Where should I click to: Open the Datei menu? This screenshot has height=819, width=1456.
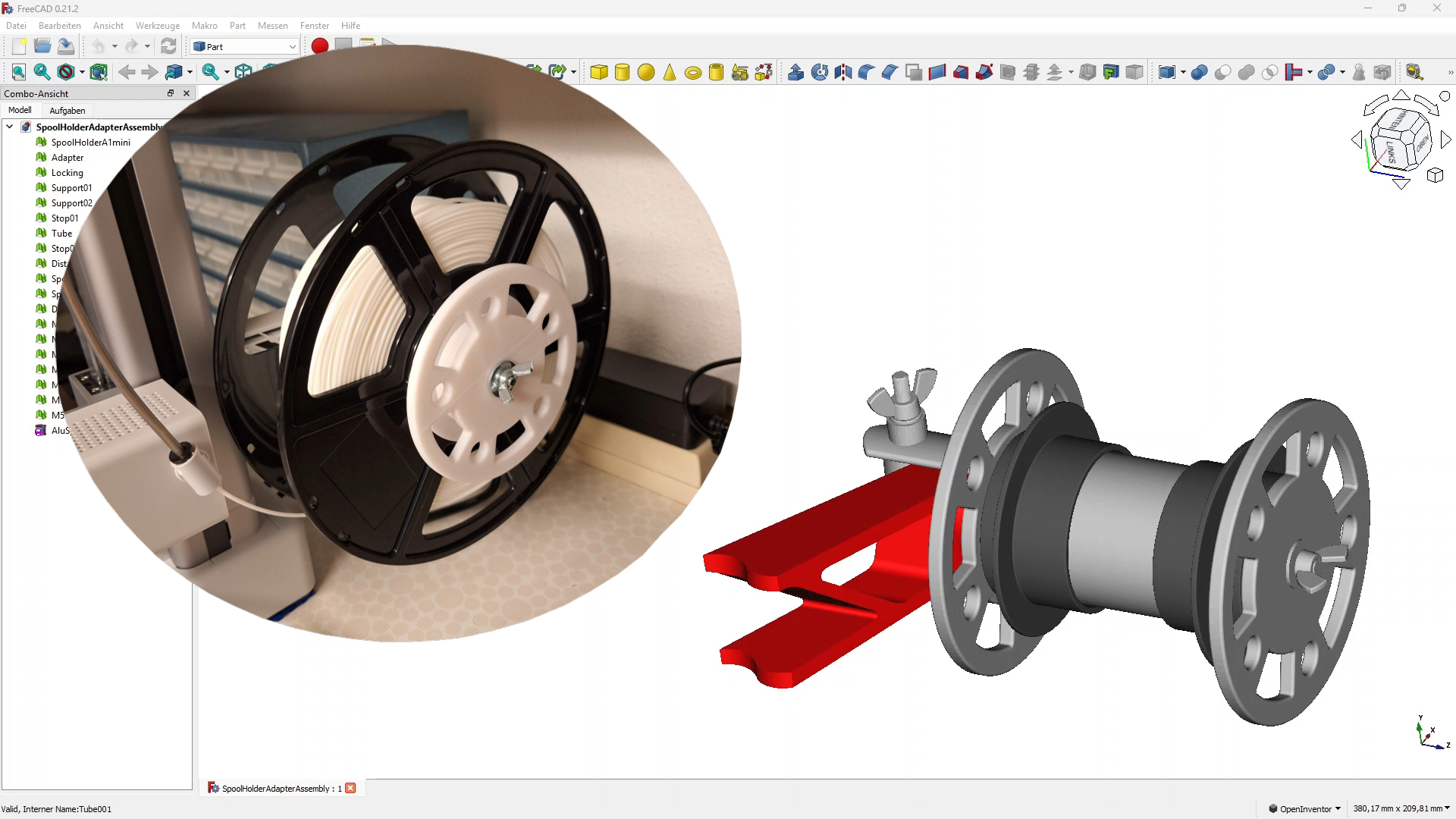(16, 25)
